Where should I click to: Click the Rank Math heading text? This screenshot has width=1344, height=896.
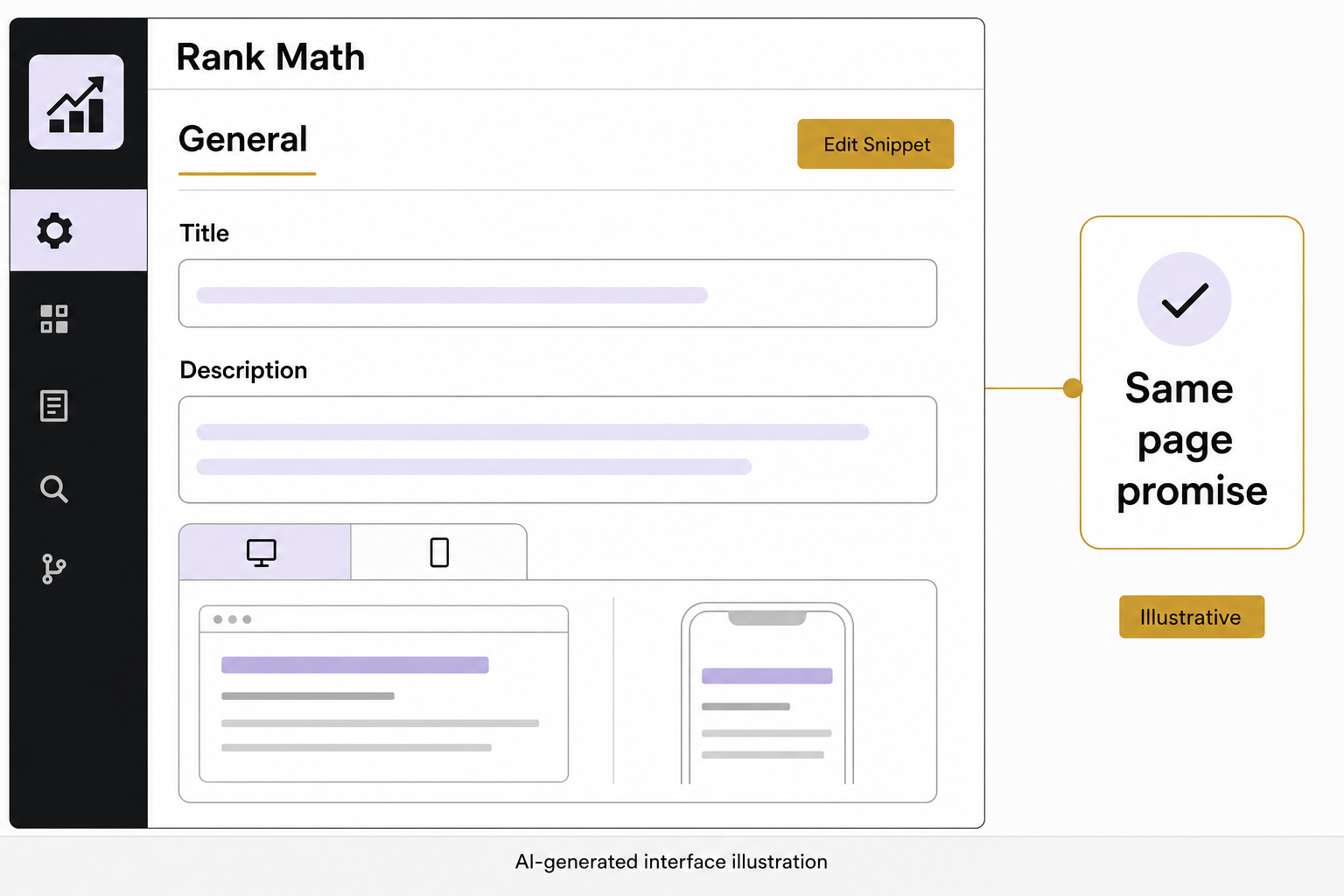(270, 57)
